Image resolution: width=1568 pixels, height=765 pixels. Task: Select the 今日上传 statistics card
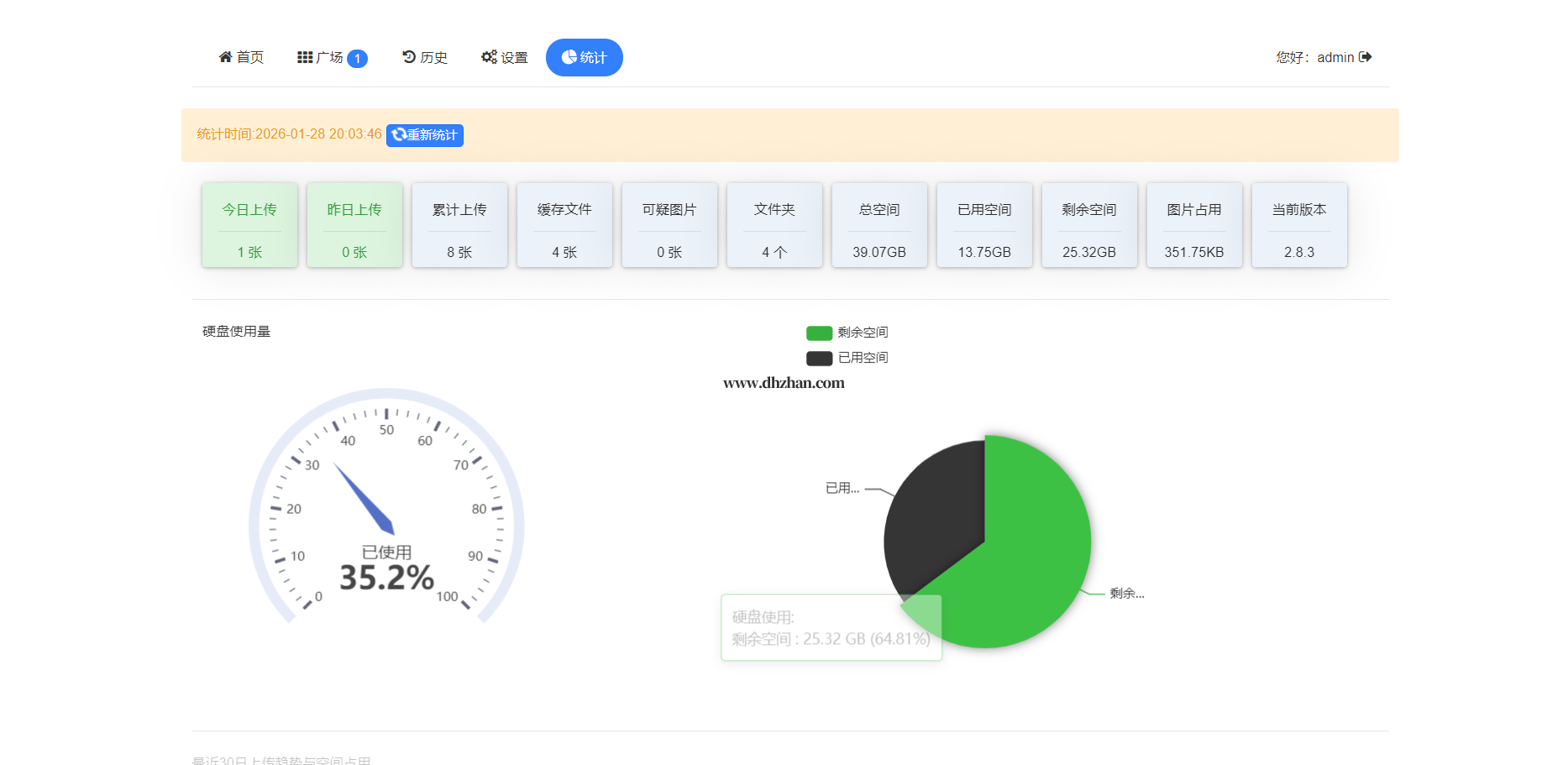coord(249,225)
